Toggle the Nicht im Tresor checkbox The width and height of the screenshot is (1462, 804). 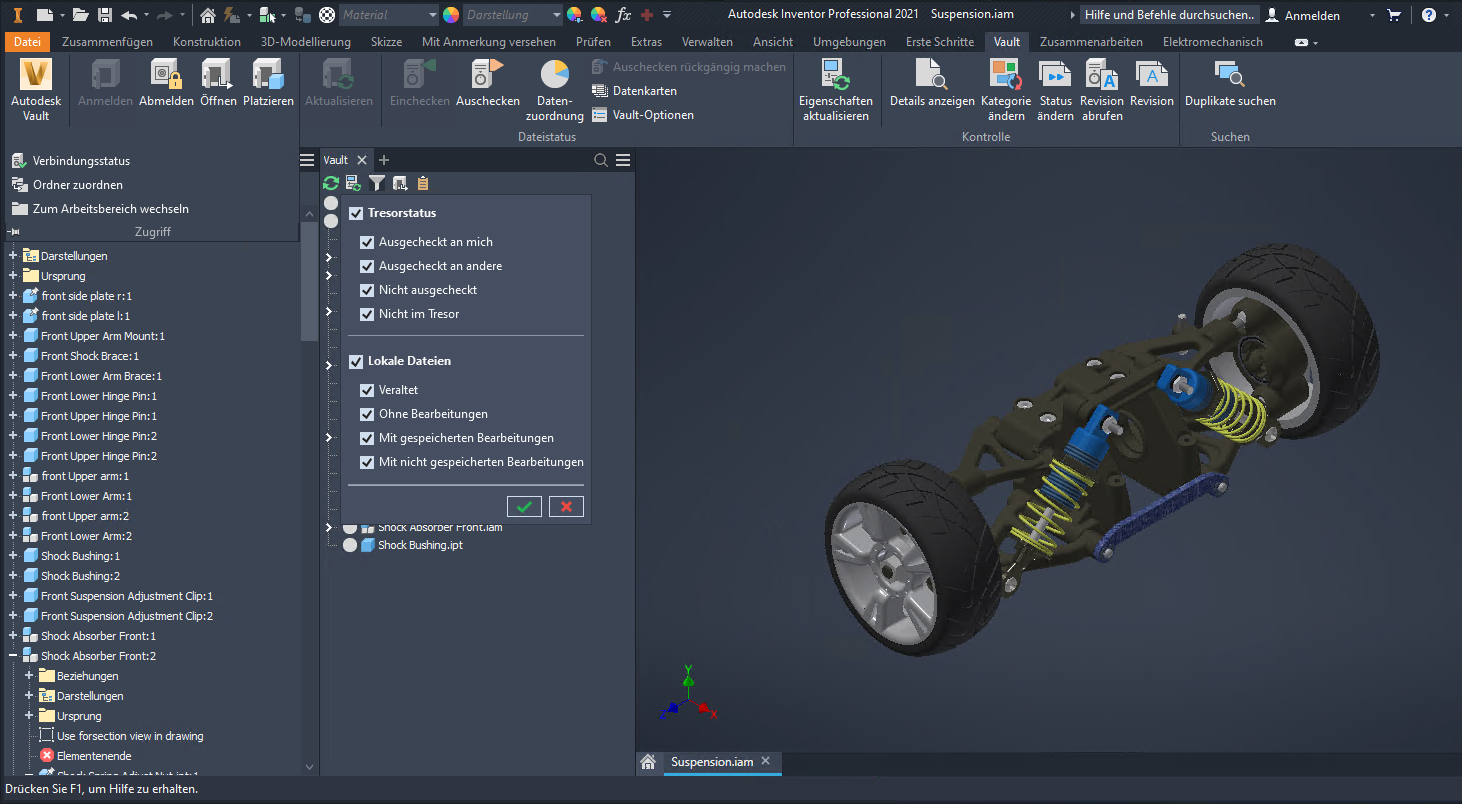tap(367, 314)
